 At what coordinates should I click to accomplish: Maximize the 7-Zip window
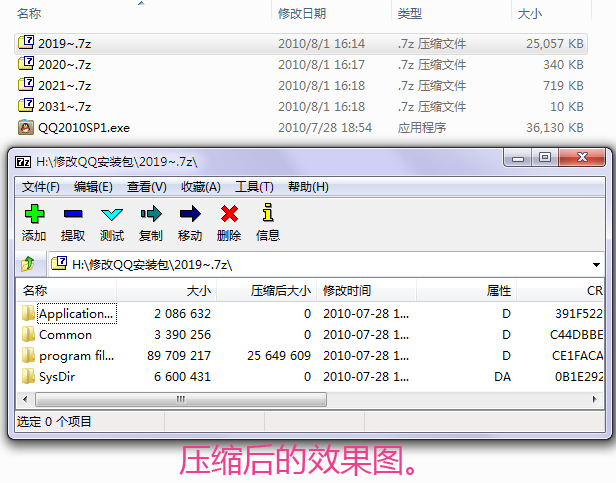click(544, 158)
